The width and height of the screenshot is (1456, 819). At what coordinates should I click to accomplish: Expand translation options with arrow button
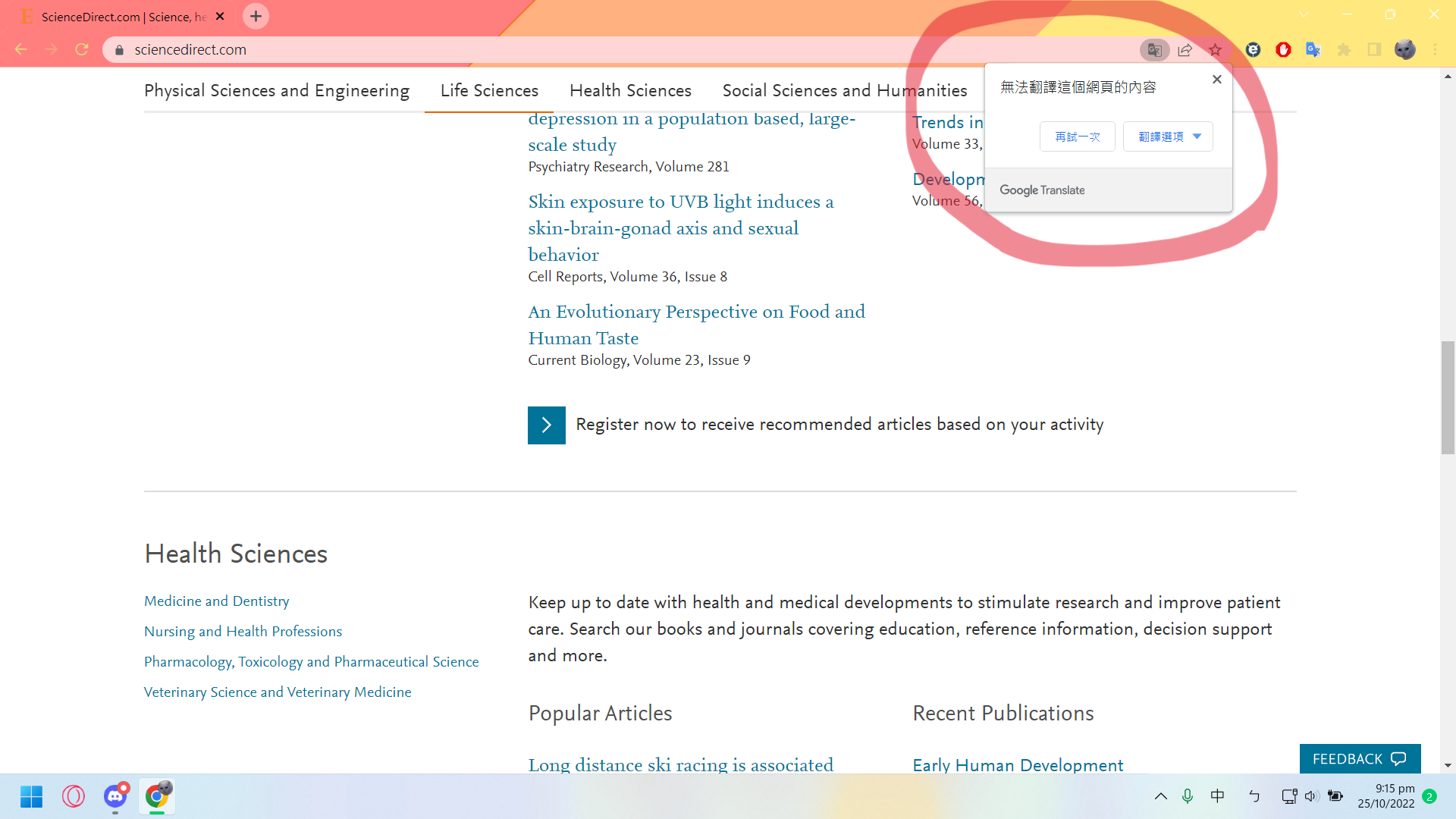click(1198, 136)
